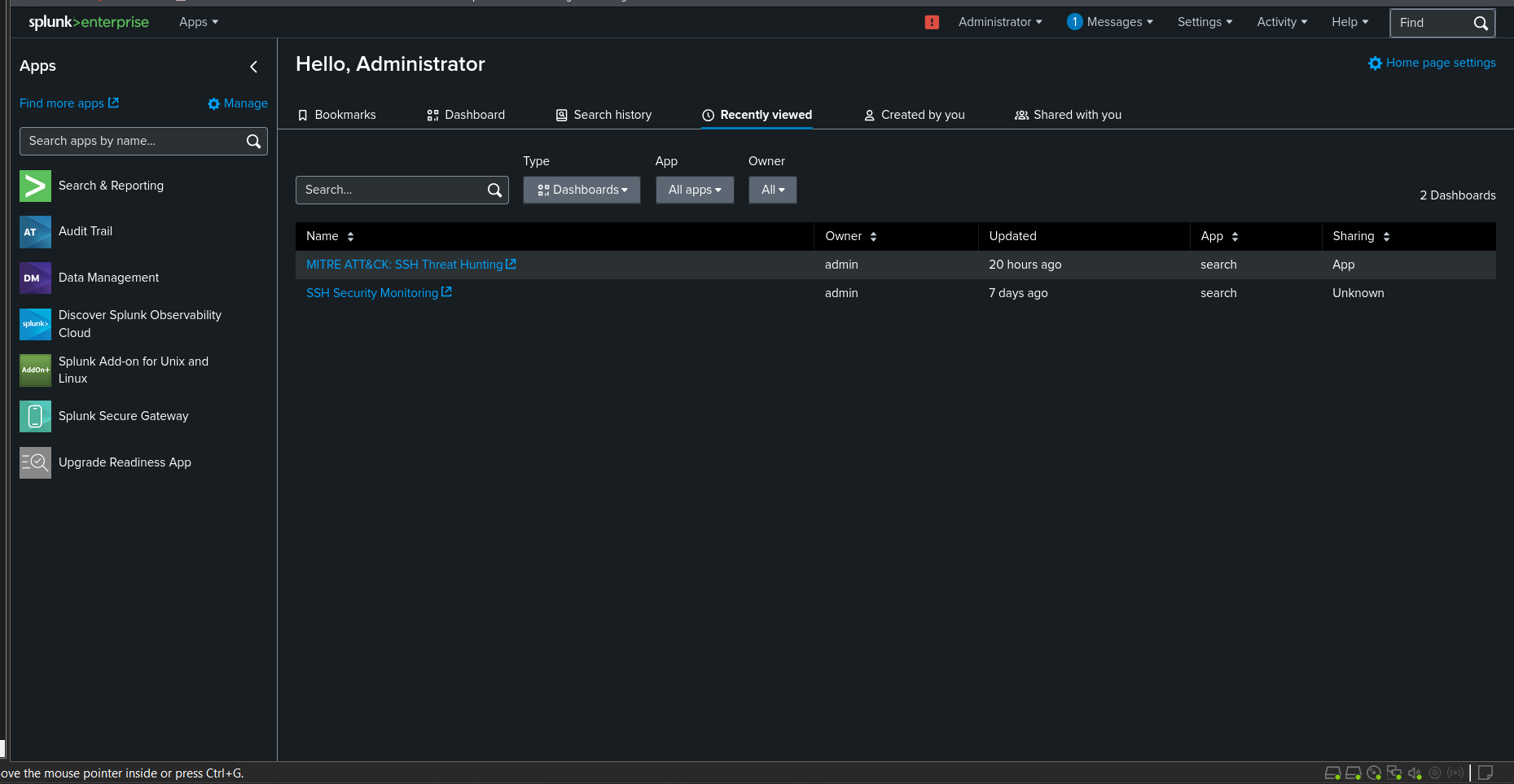Open the Activity dropdown menu
This screenshot has height=784, width=1514.
1282,22
